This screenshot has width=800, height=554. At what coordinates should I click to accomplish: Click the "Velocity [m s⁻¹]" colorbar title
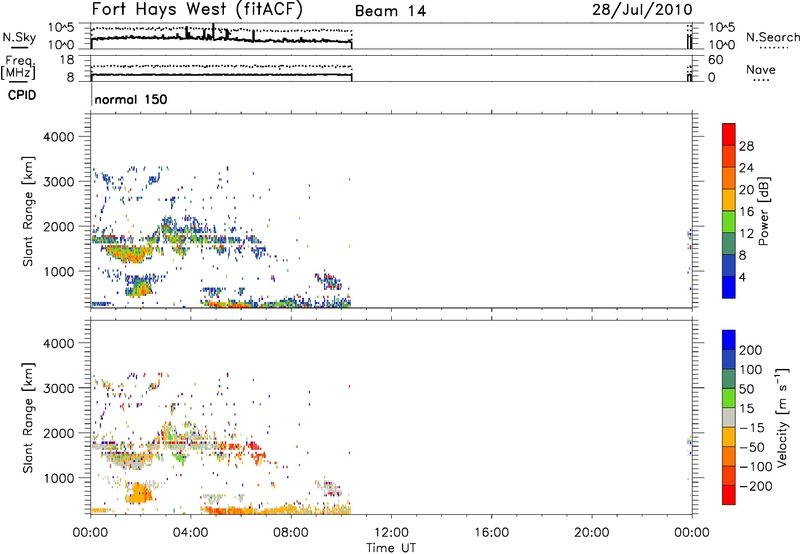click(782, 417)
